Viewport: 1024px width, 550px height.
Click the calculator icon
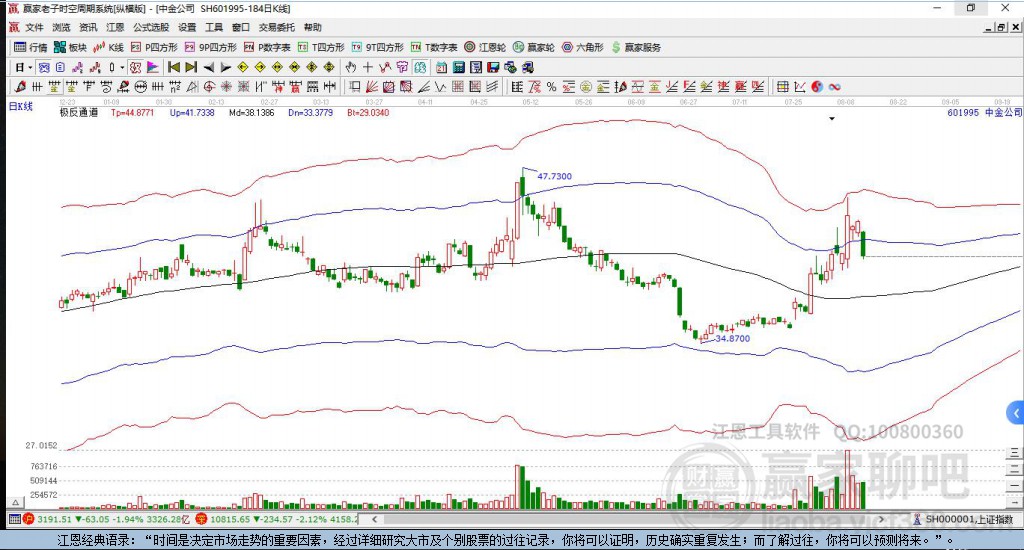click(458, 67)
